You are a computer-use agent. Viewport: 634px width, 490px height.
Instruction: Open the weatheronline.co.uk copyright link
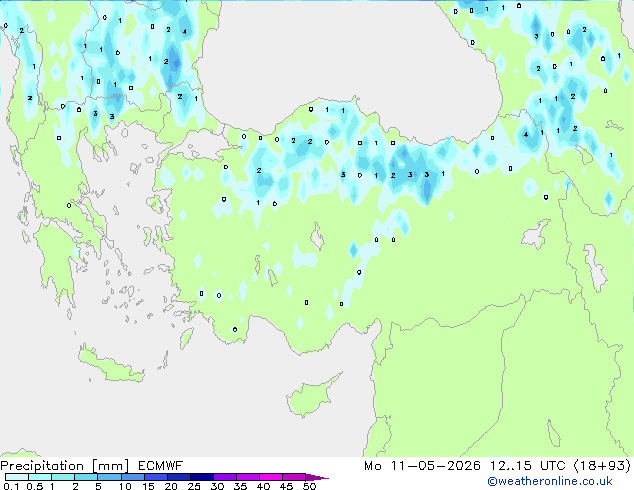point(550,481)
